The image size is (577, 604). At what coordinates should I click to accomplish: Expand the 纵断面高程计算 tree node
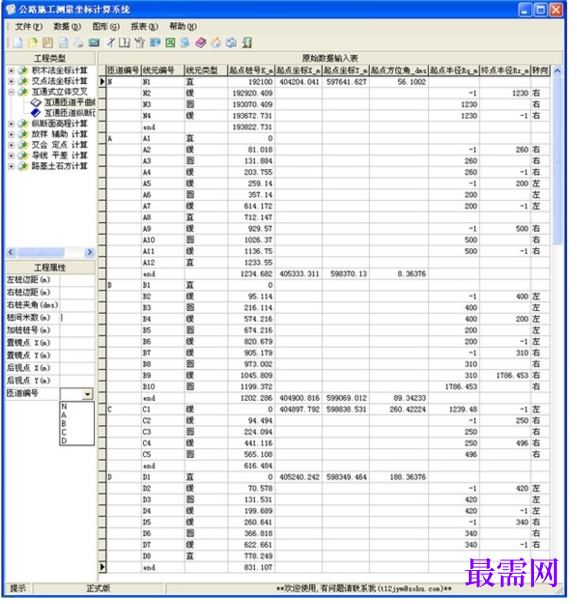(11, 124)
